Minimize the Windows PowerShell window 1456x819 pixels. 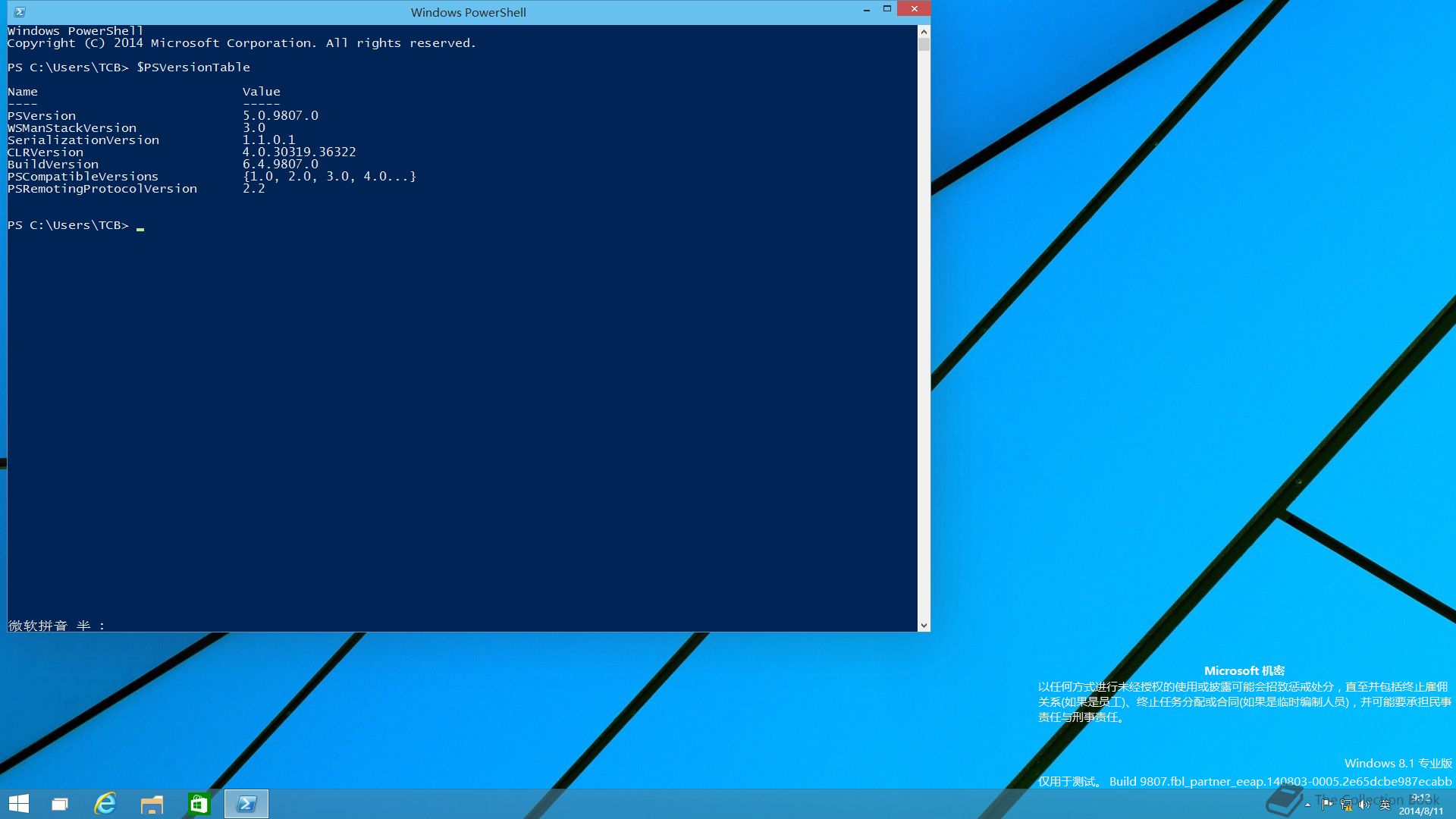867,9
